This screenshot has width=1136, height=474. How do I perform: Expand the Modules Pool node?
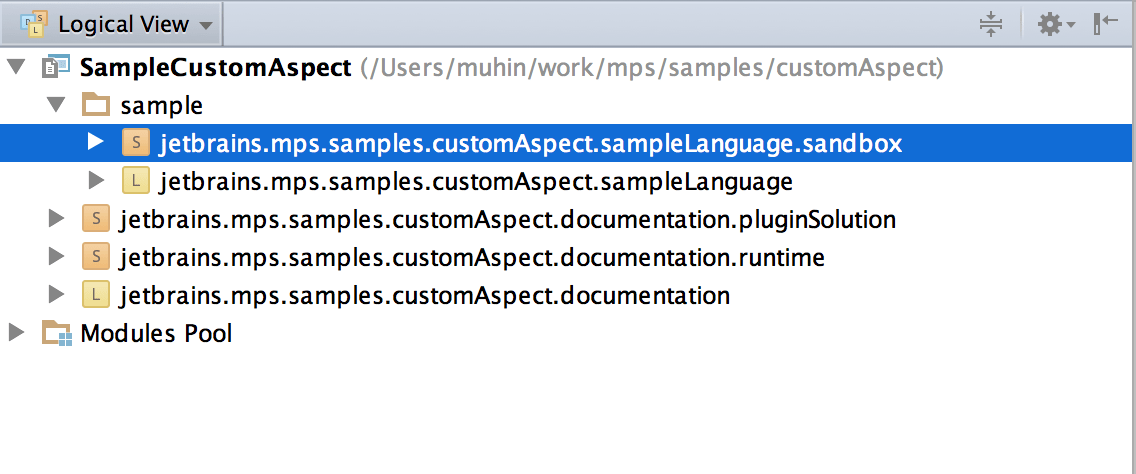point(16,332)
